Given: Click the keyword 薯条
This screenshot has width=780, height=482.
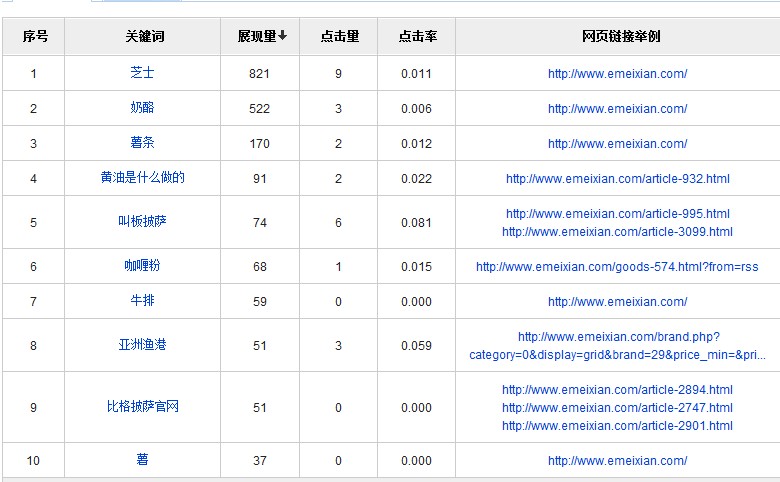Looking at the screenshot, I should pos(142,143).
